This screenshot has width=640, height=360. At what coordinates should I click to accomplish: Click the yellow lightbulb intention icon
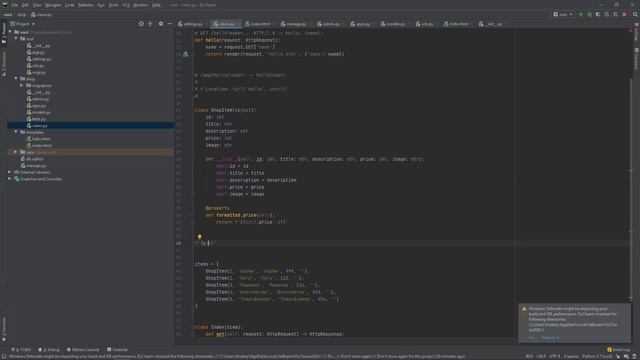coord(199,236)
